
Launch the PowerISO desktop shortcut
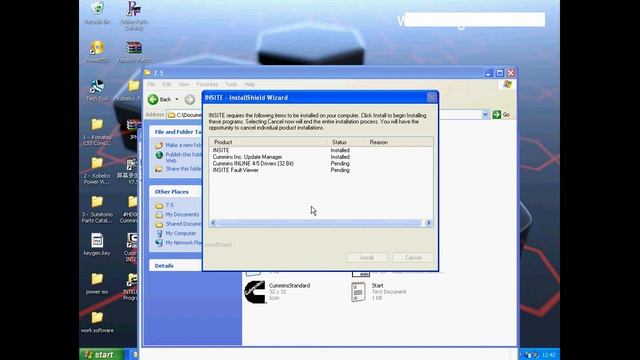pos(97,51)
